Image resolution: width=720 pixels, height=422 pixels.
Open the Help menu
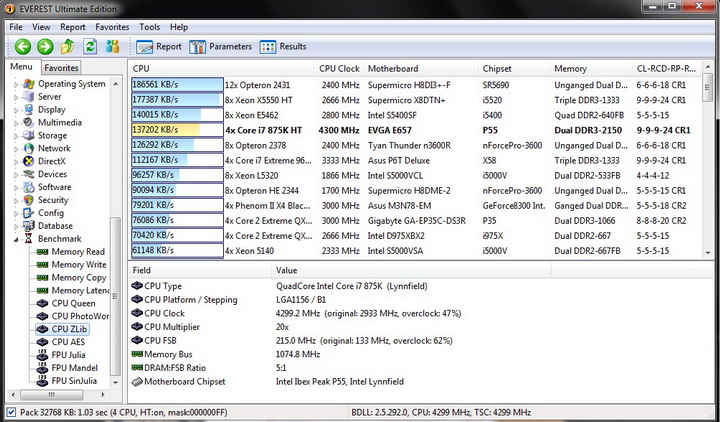point(179,27)
